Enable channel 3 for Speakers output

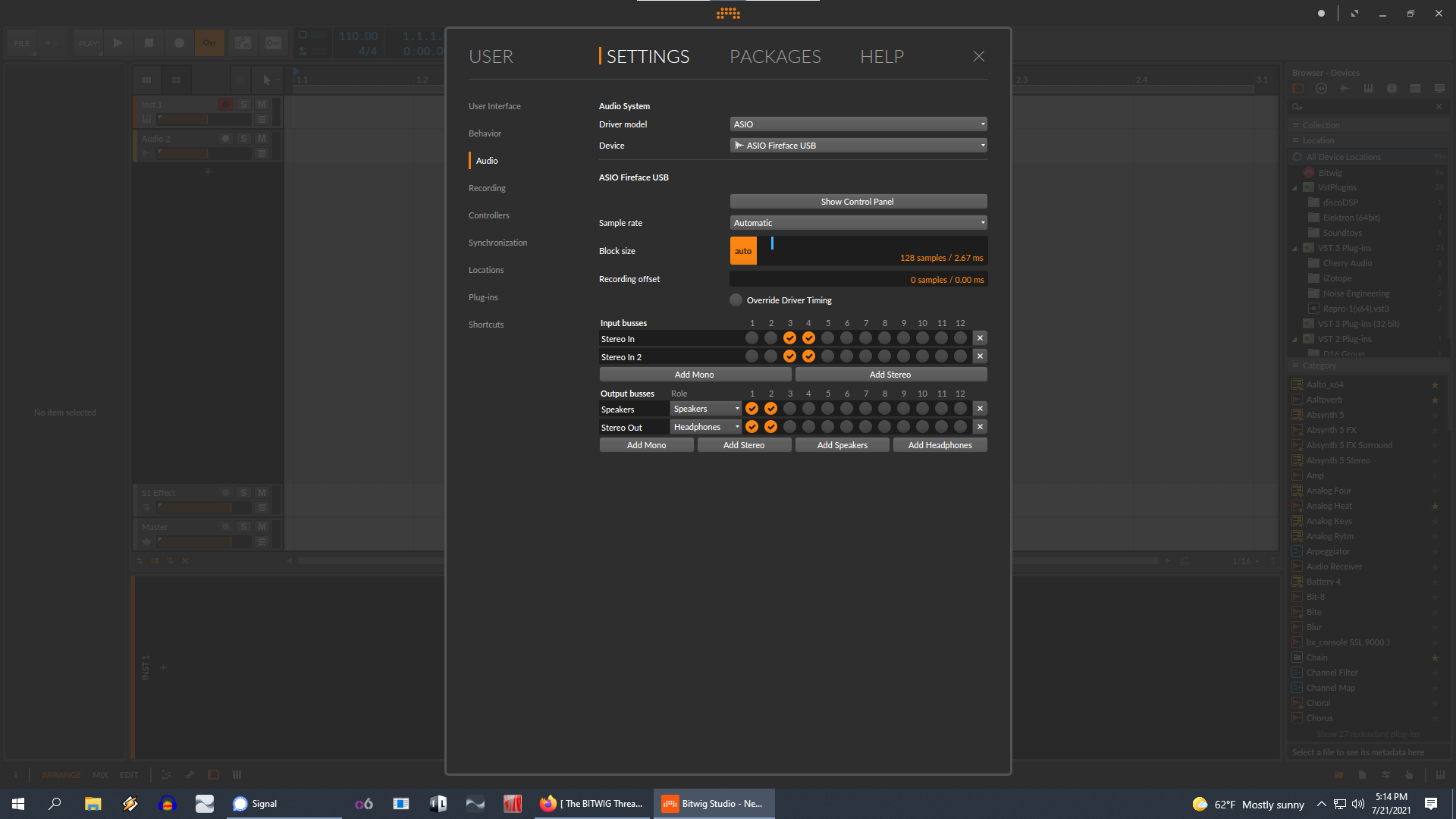789,409
